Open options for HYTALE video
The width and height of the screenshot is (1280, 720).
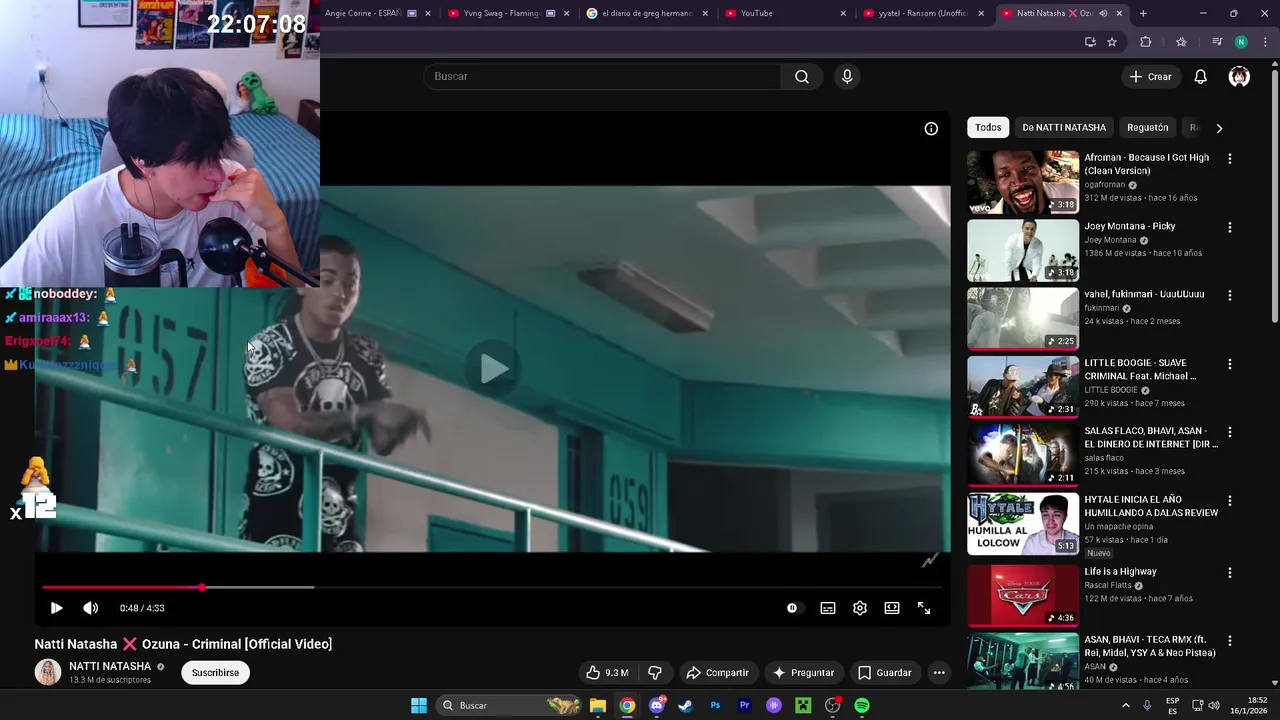1230,500
